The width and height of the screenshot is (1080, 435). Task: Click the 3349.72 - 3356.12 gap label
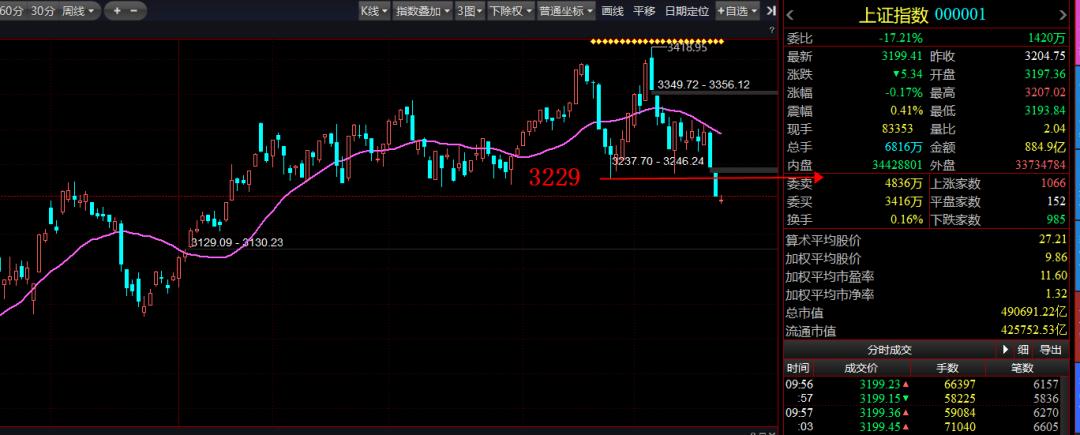703,85
